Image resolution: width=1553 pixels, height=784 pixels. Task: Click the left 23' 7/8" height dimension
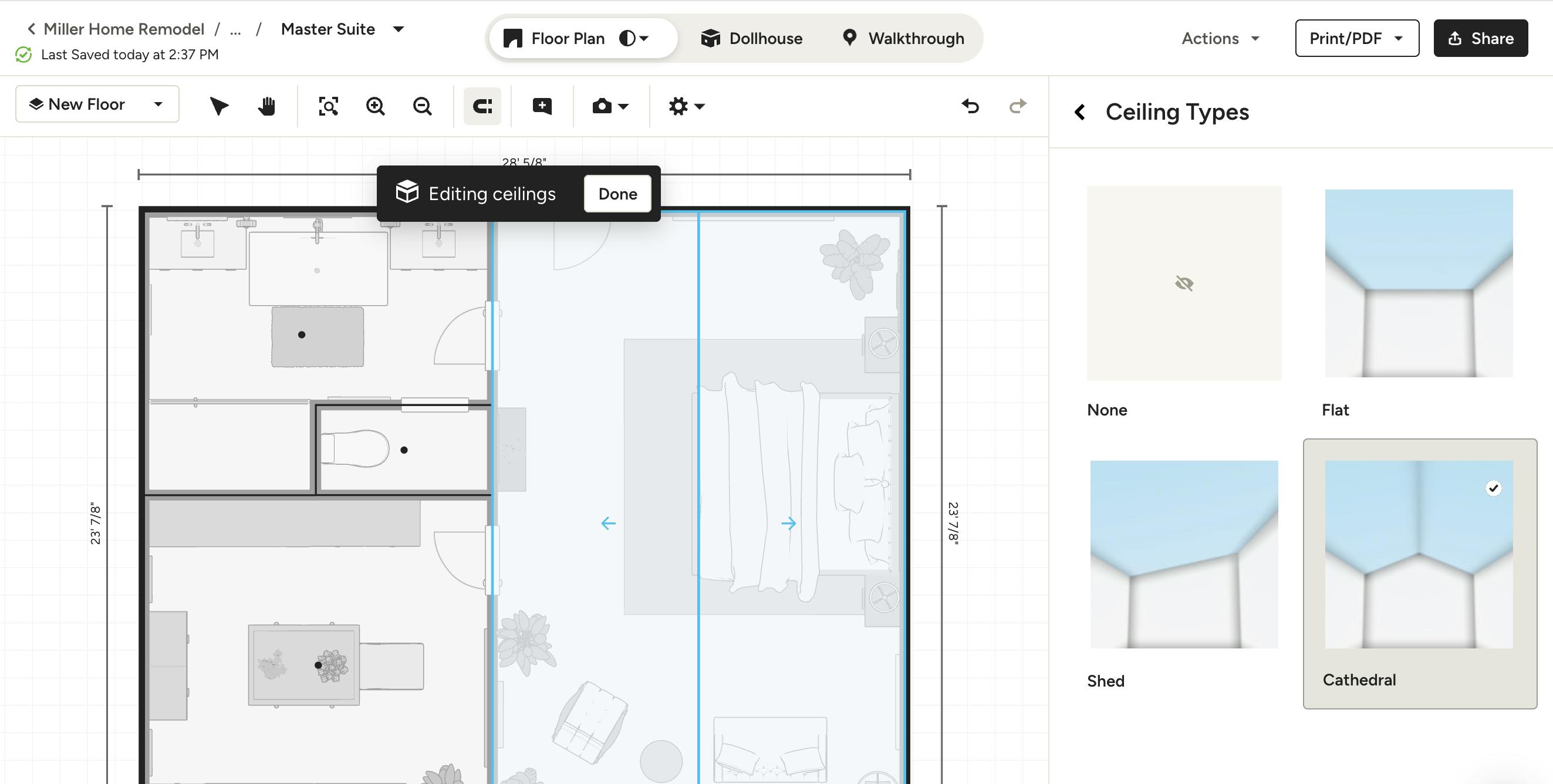pos(95,523)
